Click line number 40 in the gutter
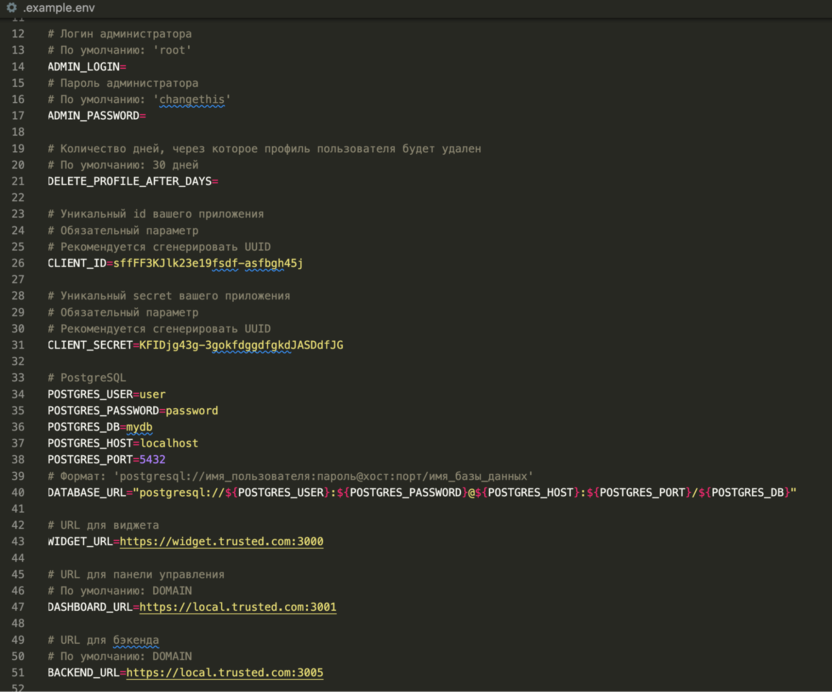Viewport: 832px width, 692px height. click(17, 492)
